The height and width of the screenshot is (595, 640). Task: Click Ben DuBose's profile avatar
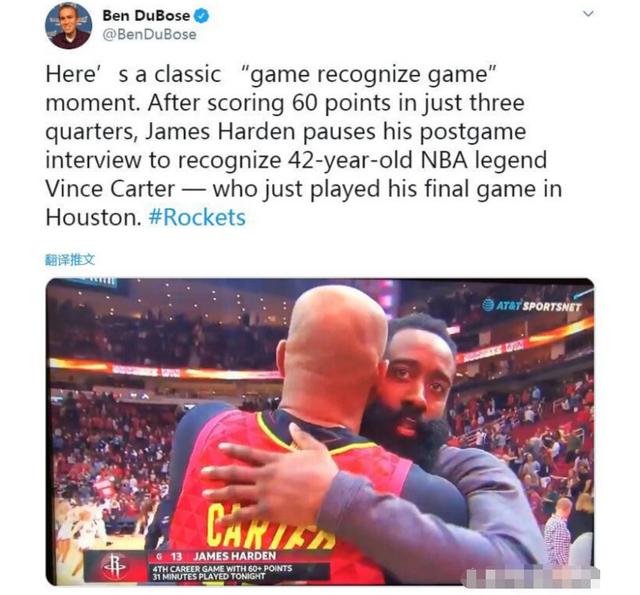(x=68, y=26)
